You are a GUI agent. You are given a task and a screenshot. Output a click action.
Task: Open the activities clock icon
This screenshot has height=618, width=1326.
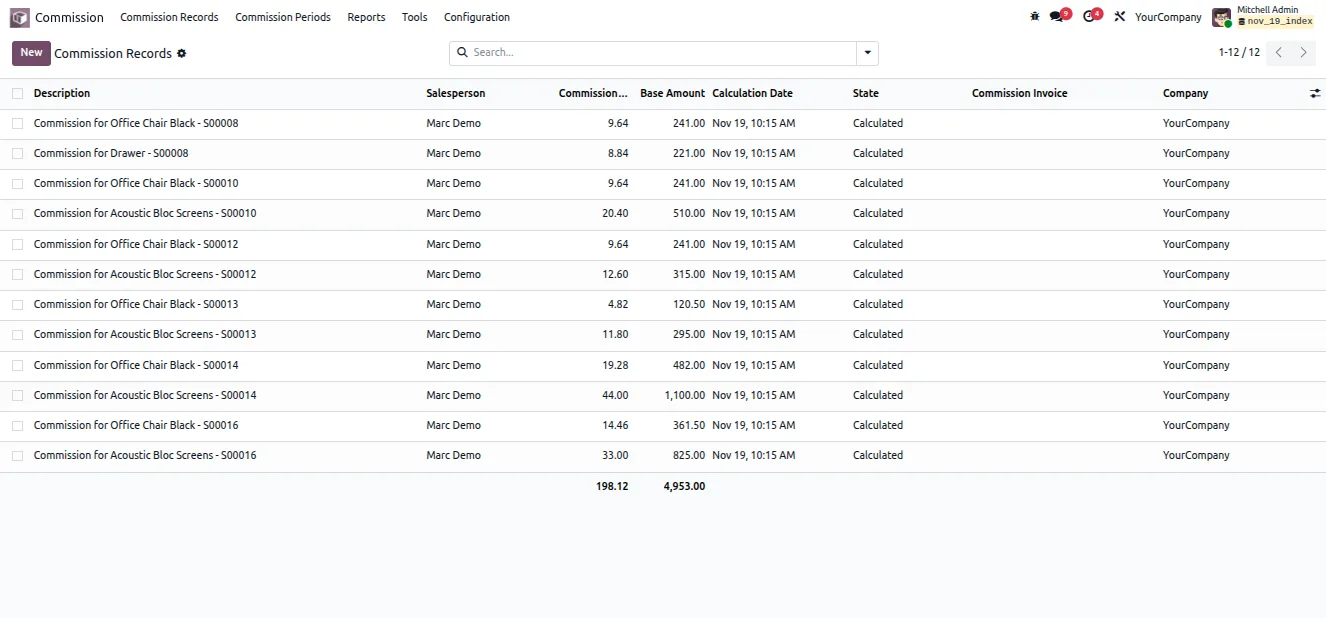pos(1090,17)
